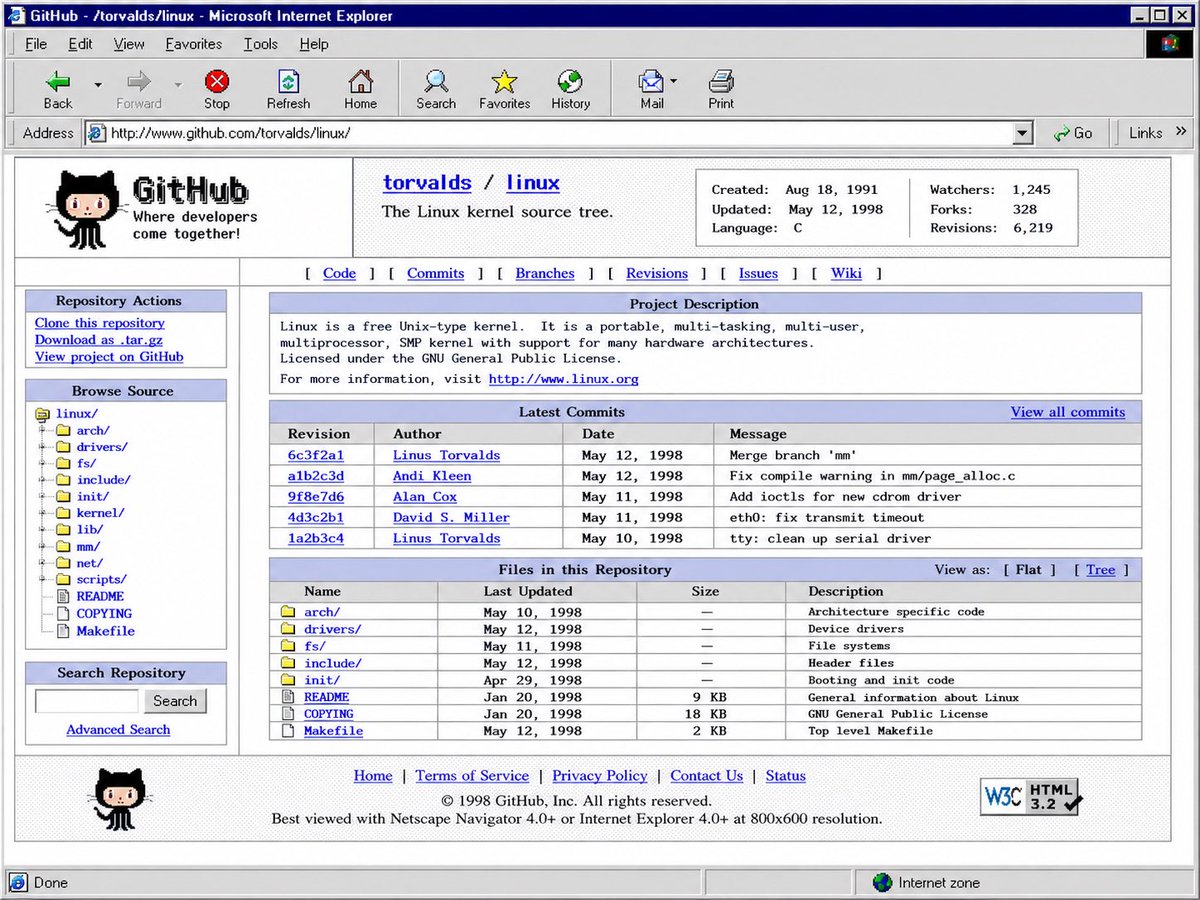Image resolution: width=1200 pixels, height=900 pixels.
Task: Expand the Links toolbar chevron
Action: pyautogui.click(x=1181, y=132)
